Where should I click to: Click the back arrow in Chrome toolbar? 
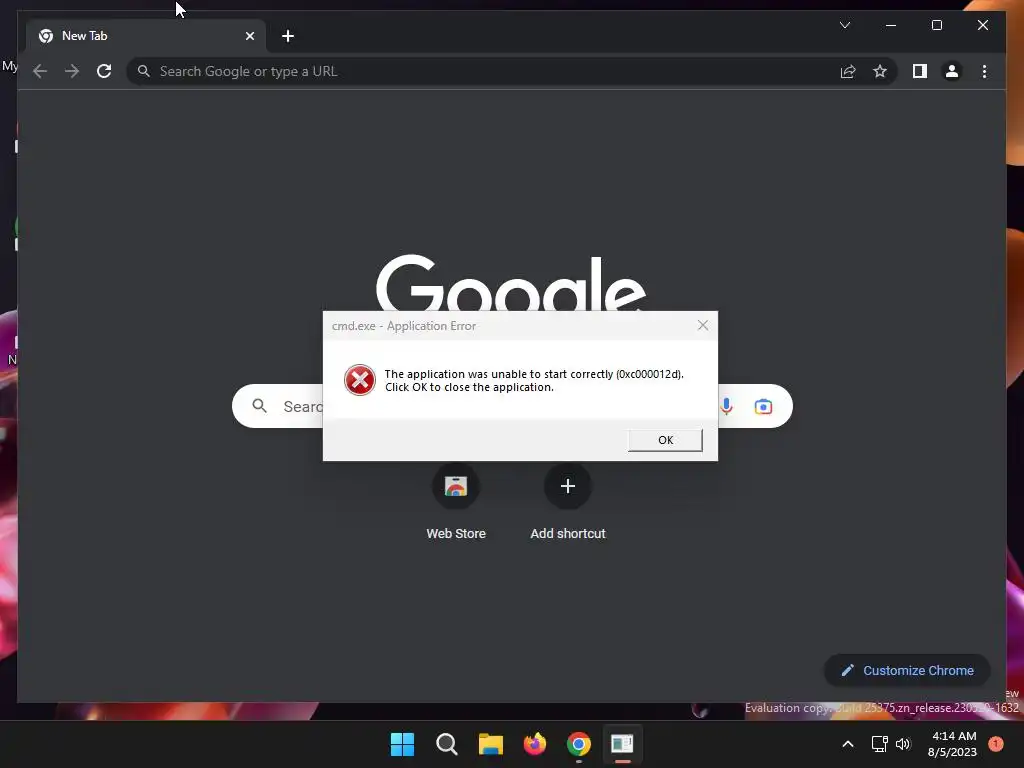[x=40, y=71]
